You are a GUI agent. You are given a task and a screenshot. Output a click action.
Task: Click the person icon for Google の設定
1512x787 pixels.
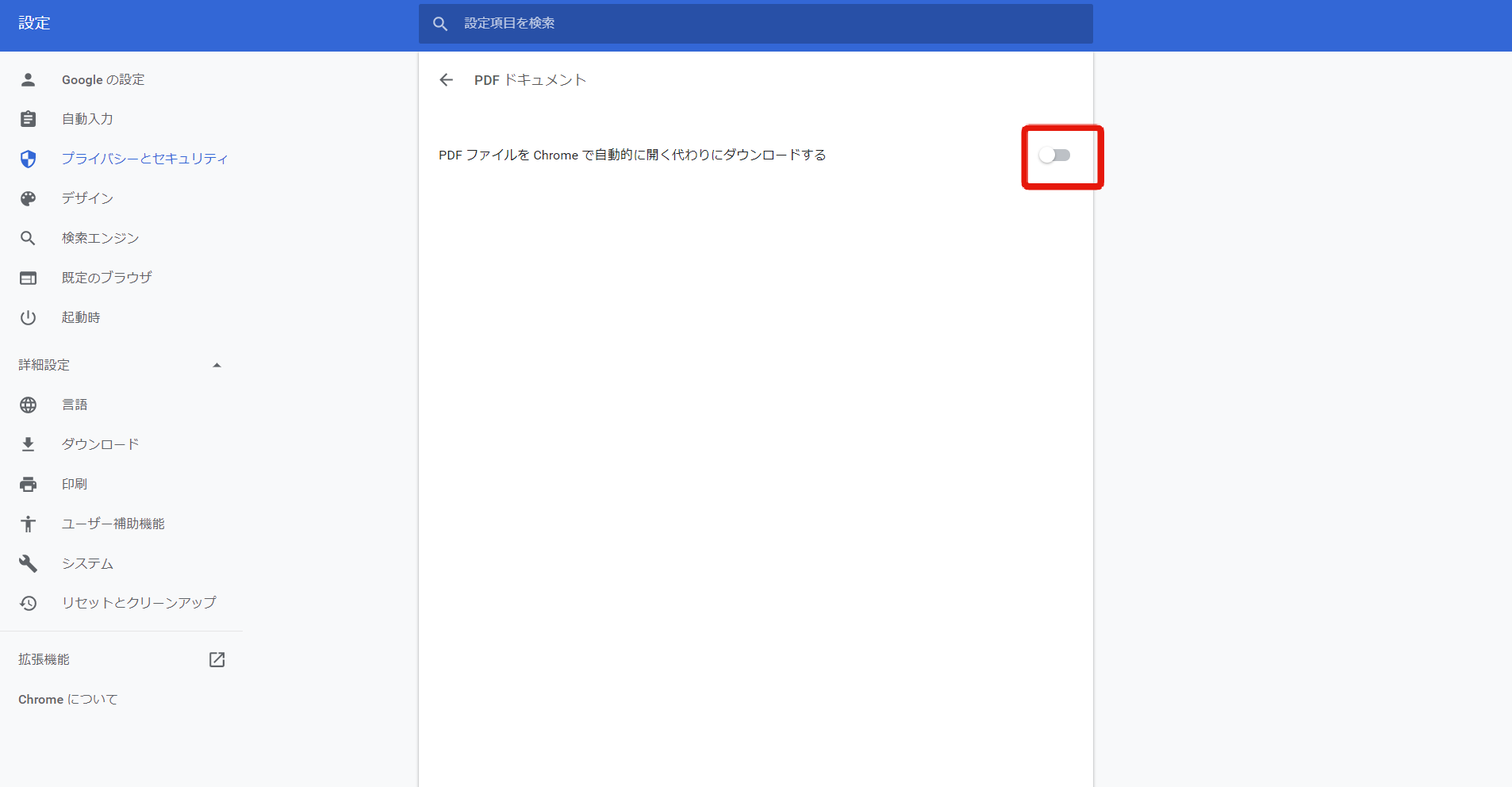28,79
